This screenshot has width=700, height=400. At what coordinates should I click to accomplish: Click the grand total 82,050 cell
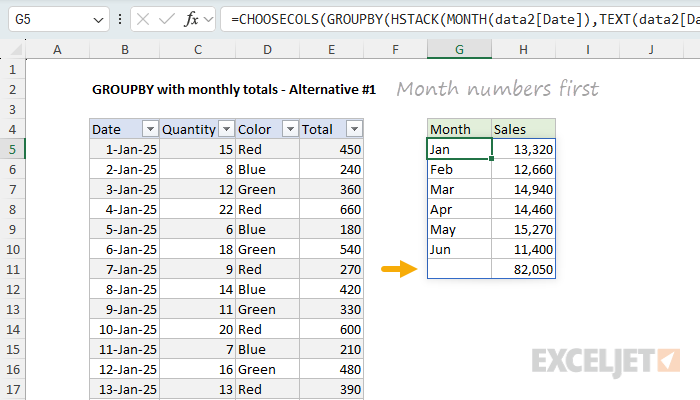pos(523,269)
